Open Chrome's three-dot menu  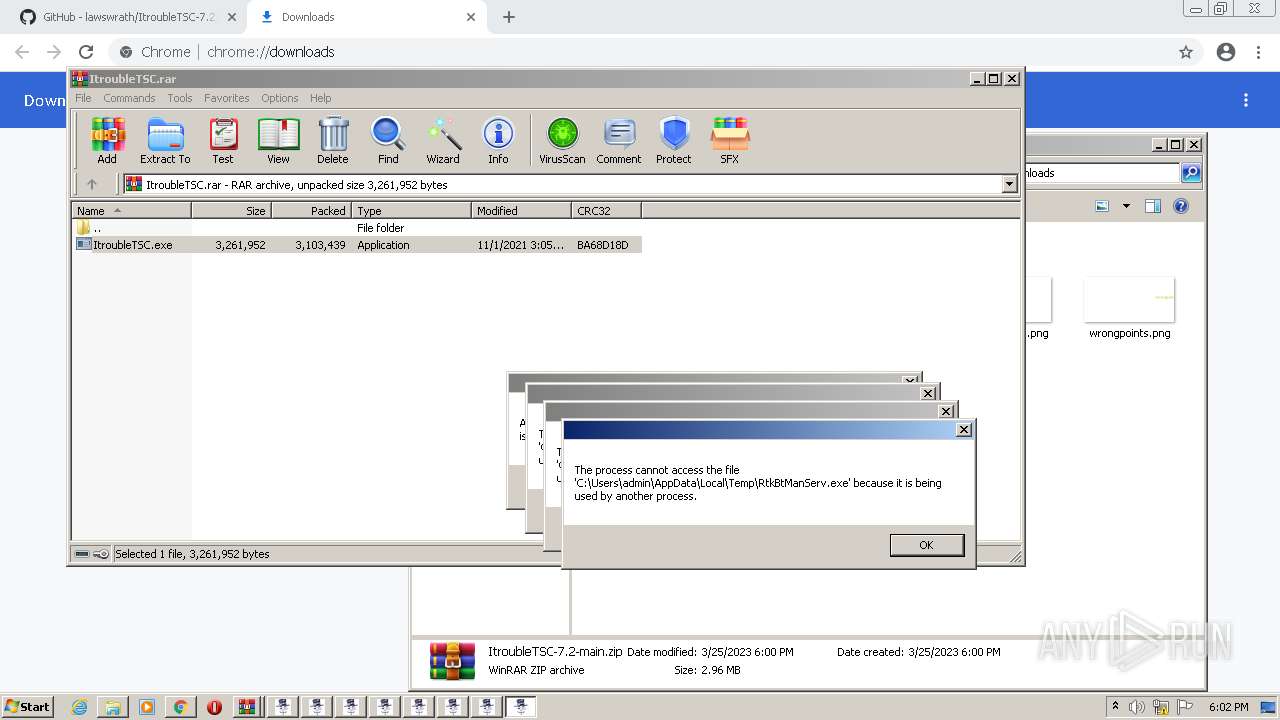point(1258,52)
